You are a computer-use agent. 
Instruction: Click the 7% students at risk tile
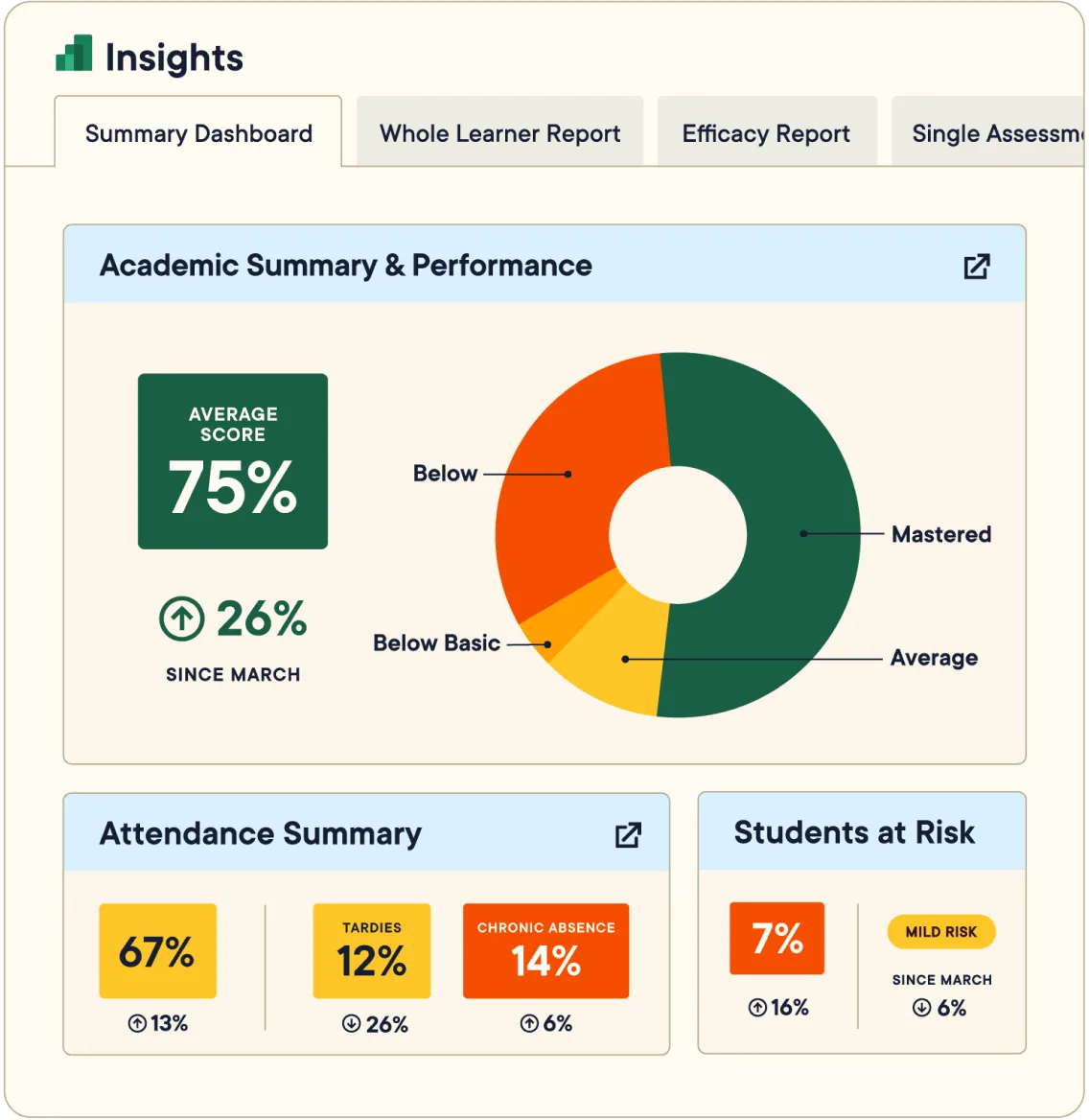[x=777, y=939]
